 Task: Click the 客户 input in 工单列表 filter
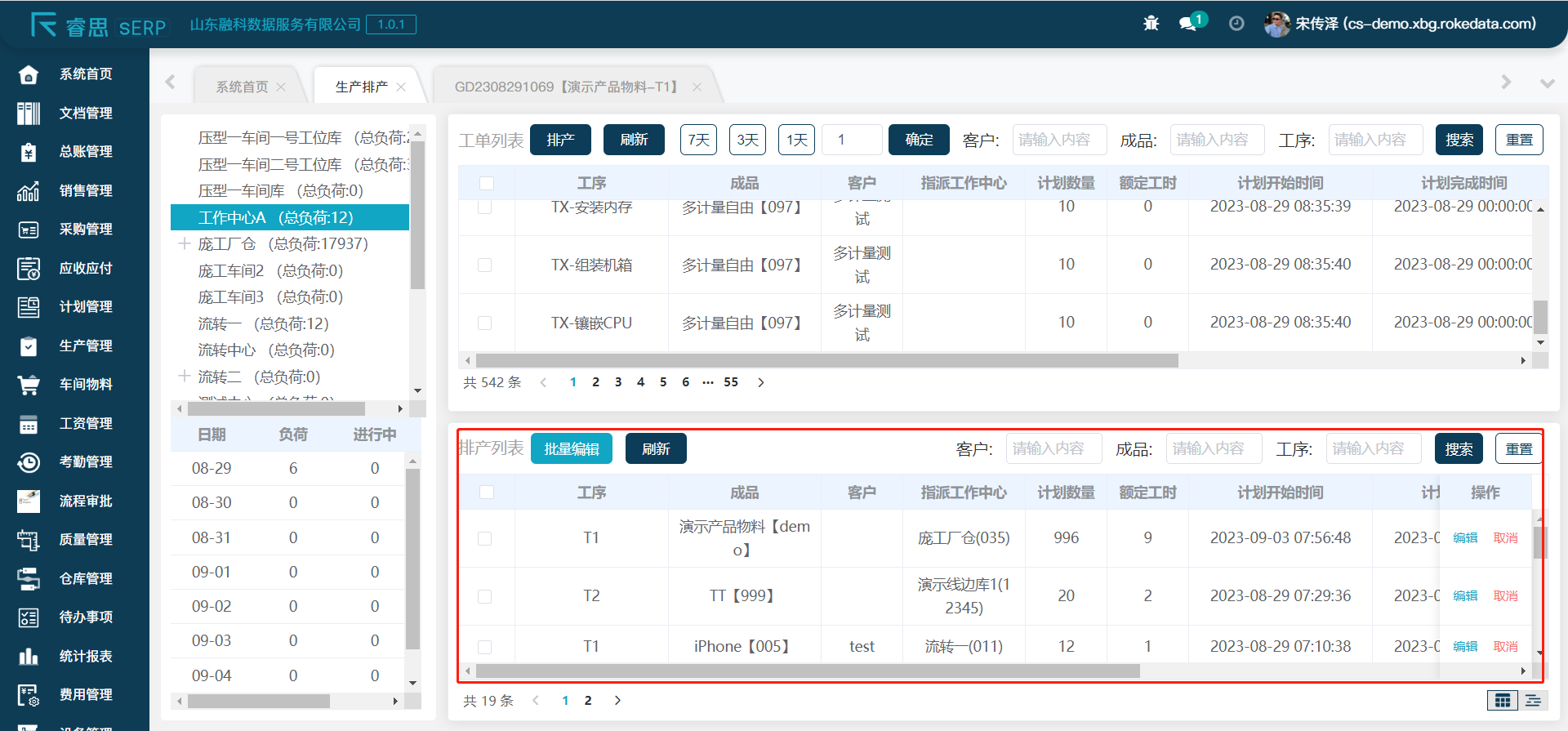[1059, 140]
